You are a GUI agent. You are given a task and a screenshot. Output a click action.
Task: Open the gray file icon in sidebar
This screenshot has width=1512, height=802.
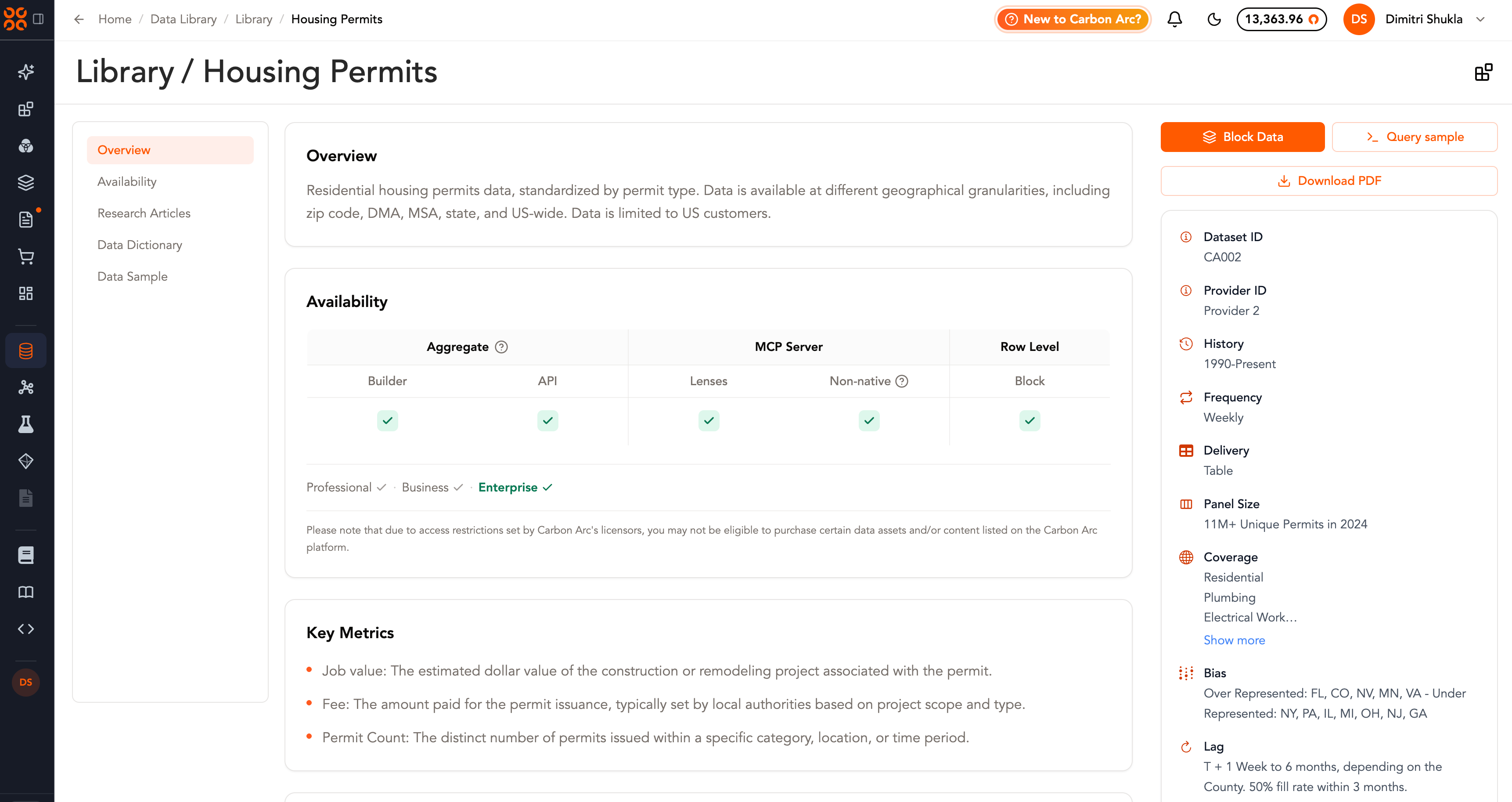[x=26, y=498]
